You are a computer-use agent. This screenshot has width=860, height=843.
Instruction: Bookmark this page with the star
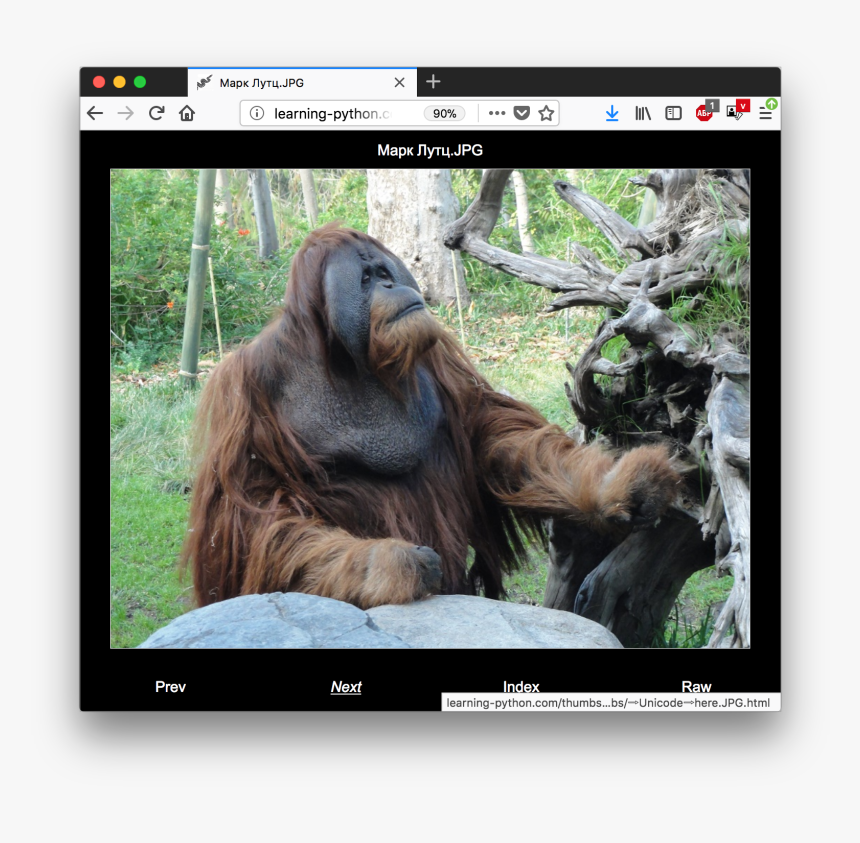[546, 113]
